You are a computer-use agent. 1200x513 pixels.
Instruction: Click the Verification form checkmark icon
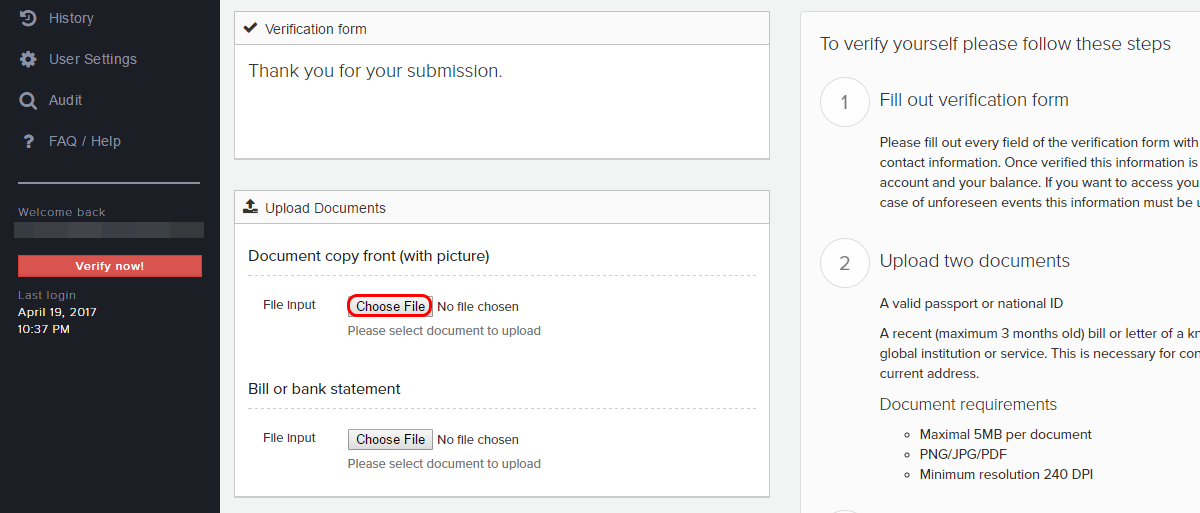point(251,29)
